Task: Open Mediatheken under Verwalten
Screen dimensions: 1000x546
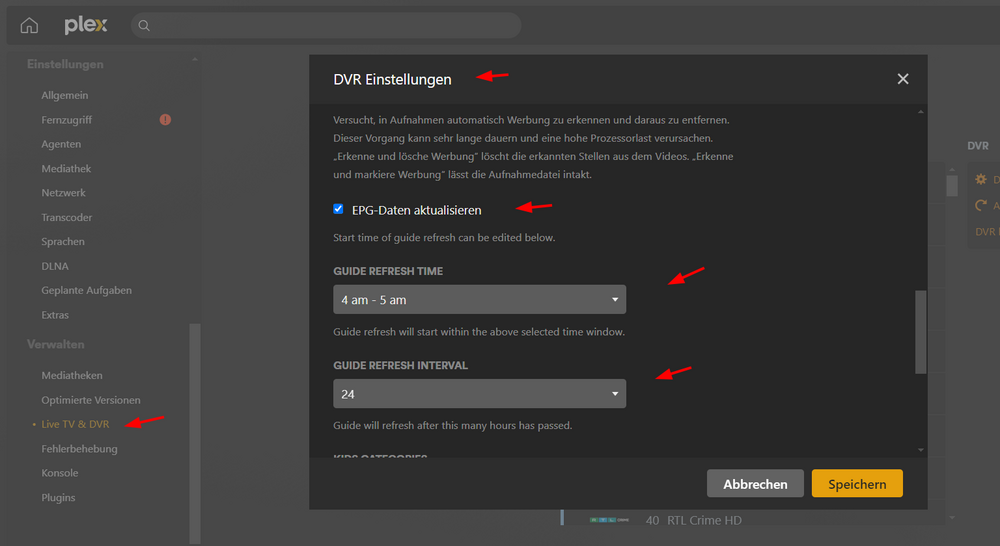Action: pos(72,376)
